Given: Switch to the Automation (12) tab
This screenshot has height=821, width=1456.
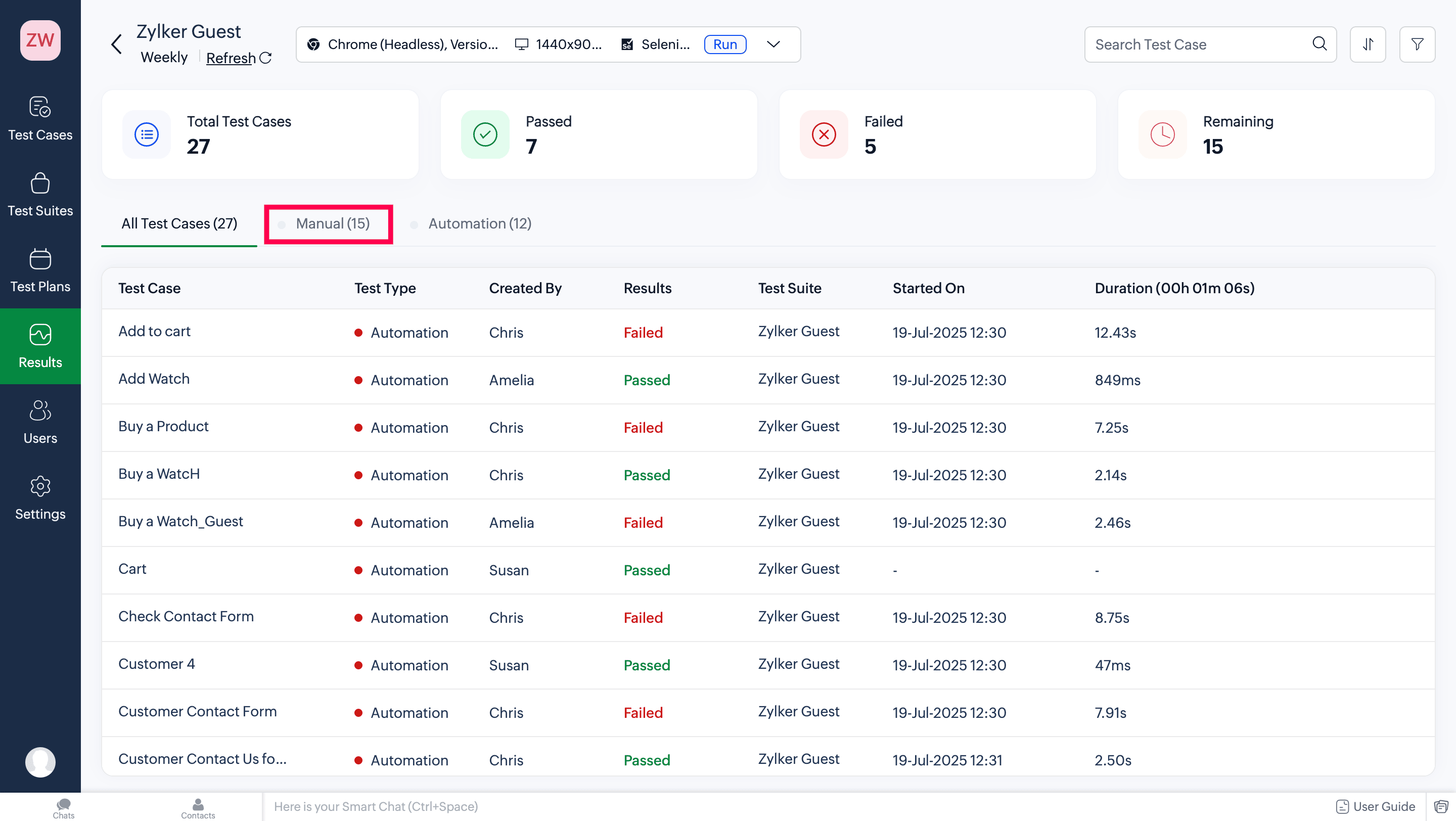Looking at the screenshot, I should (x=479, y=224).
